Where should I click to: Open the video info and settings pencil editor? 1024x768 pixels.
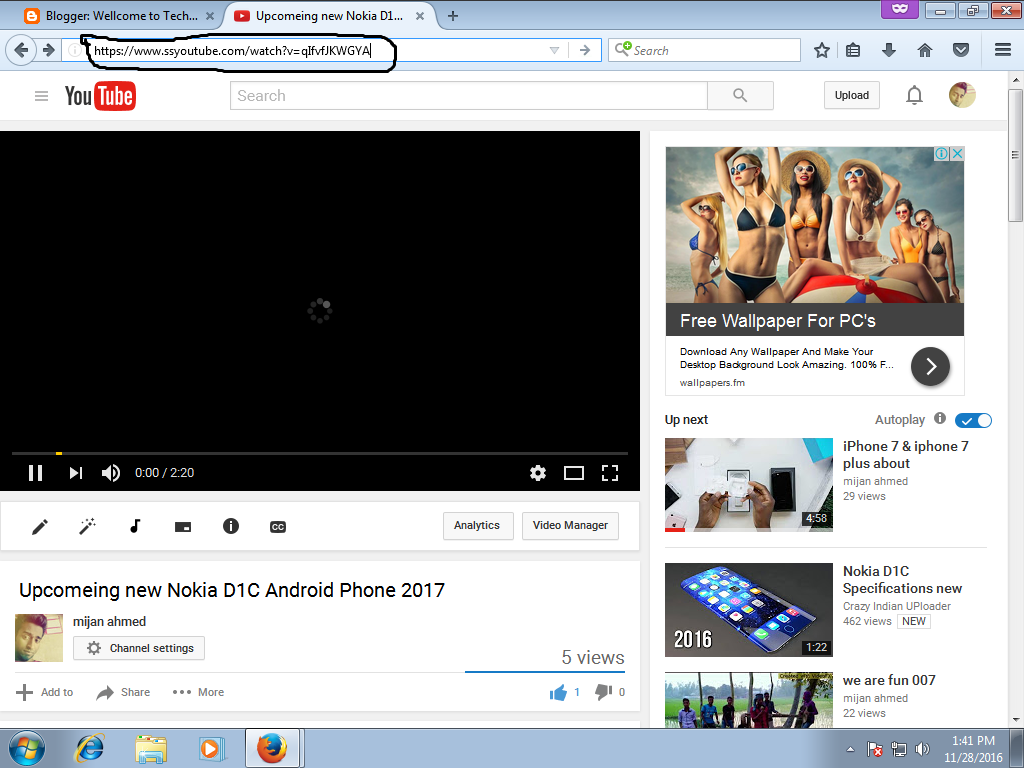click(x=40, y=526)
